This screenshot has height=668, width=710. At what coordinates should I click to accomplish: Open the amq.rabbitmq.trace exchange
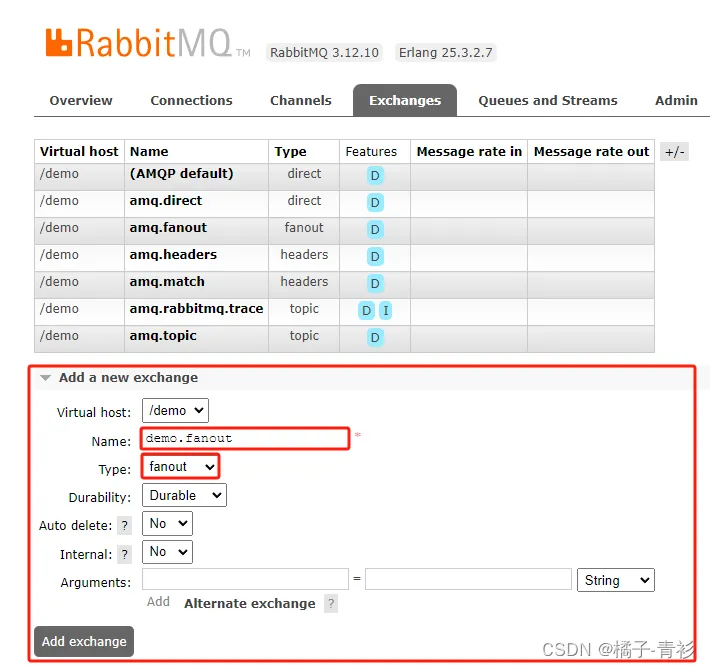196,309
